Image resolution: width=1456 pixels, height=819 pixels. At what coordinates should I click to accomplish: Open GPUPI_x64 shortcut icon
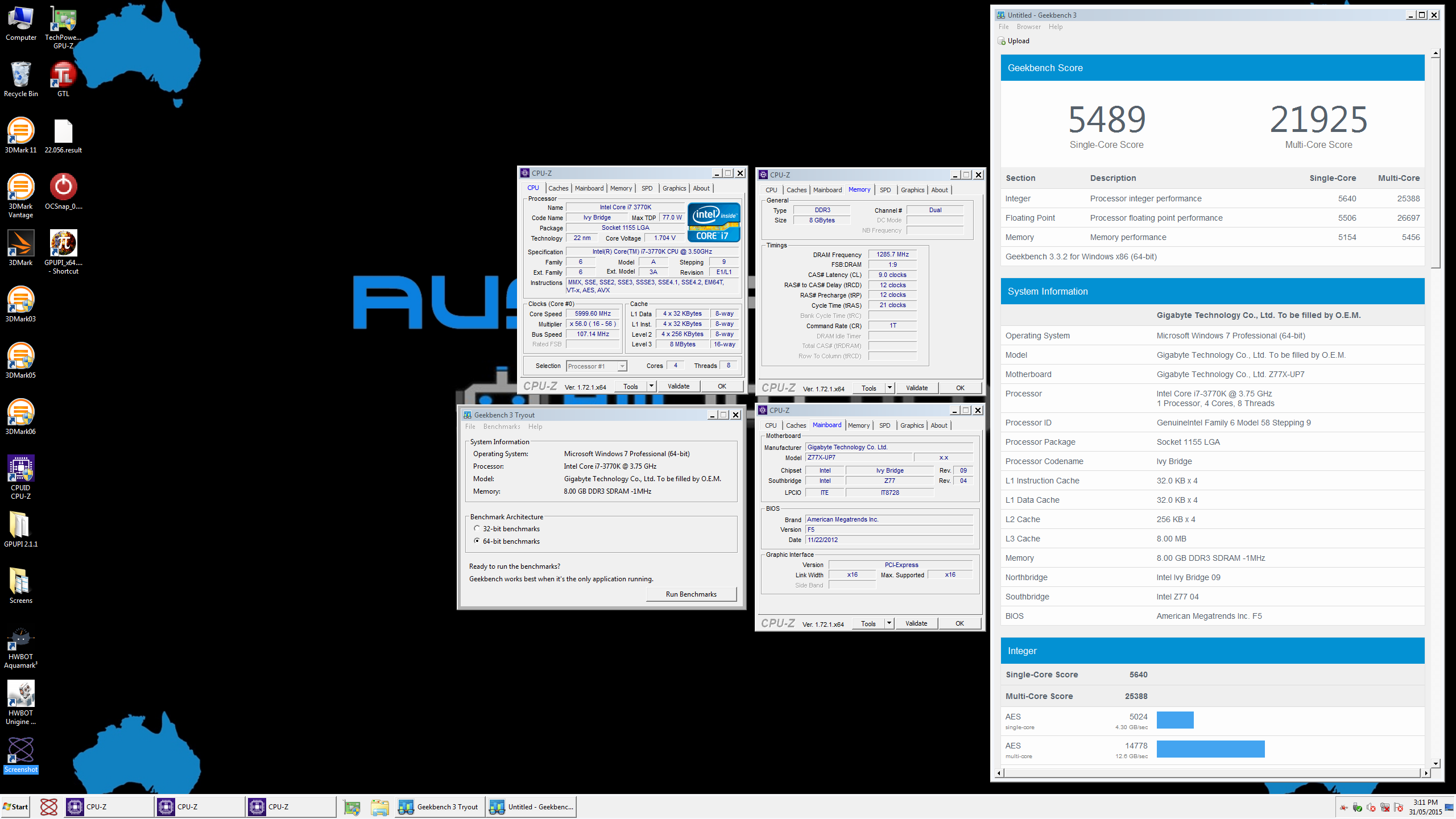(63, 252)
